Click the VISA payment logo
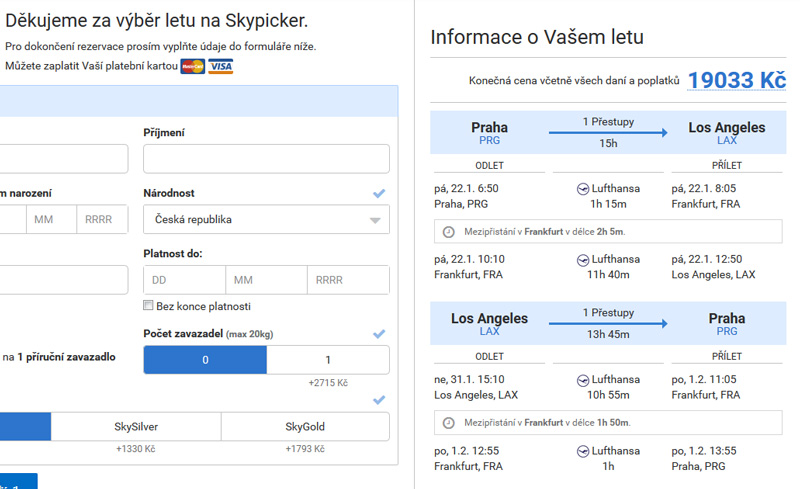 tap(220, 66)
